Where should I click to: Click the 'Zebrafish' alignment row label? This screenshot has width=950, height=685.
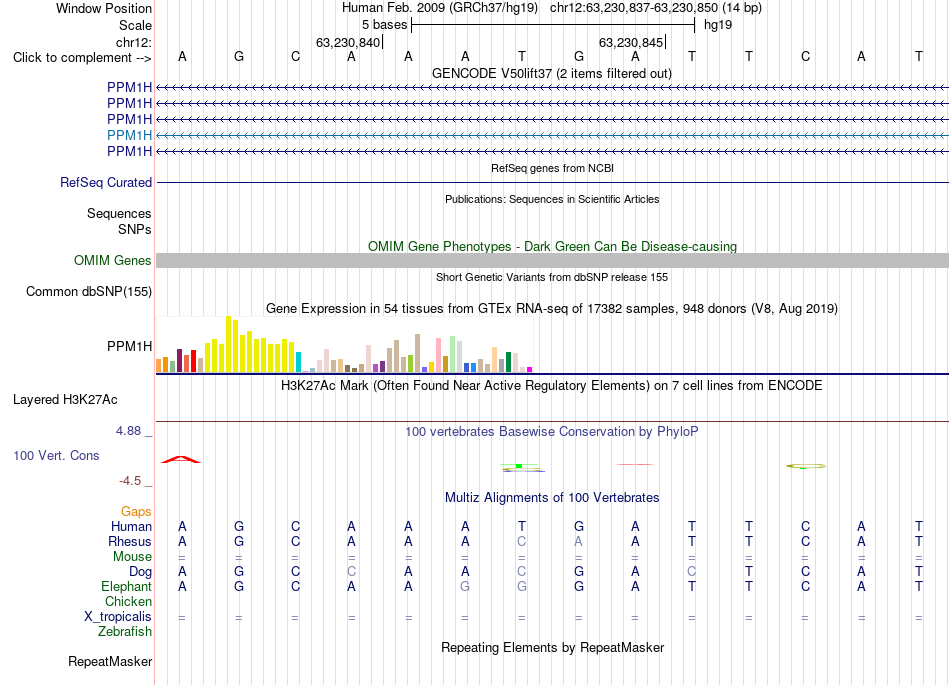click(125, 632)
